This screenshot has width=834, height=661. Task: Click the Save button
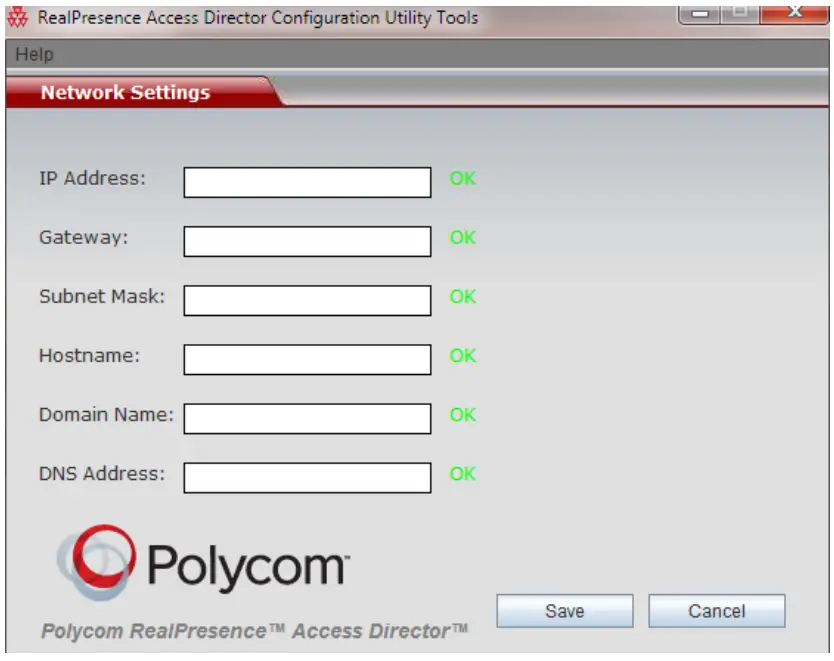(x=564, y=610)
